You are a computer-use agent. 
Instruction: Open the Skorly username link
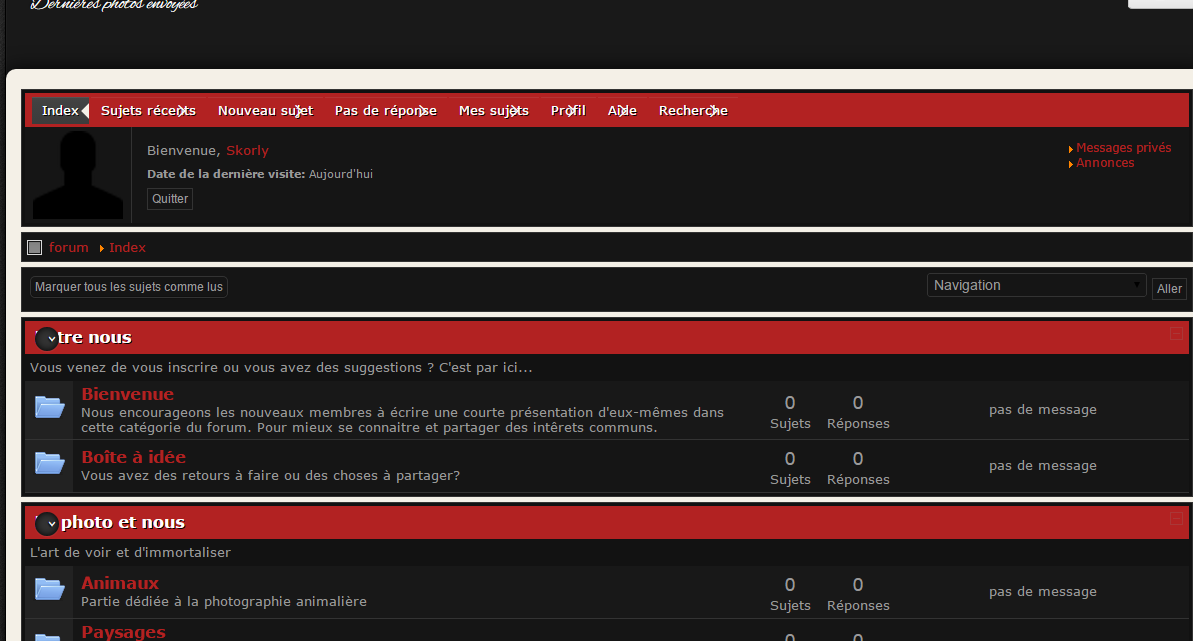coord(247,151)
